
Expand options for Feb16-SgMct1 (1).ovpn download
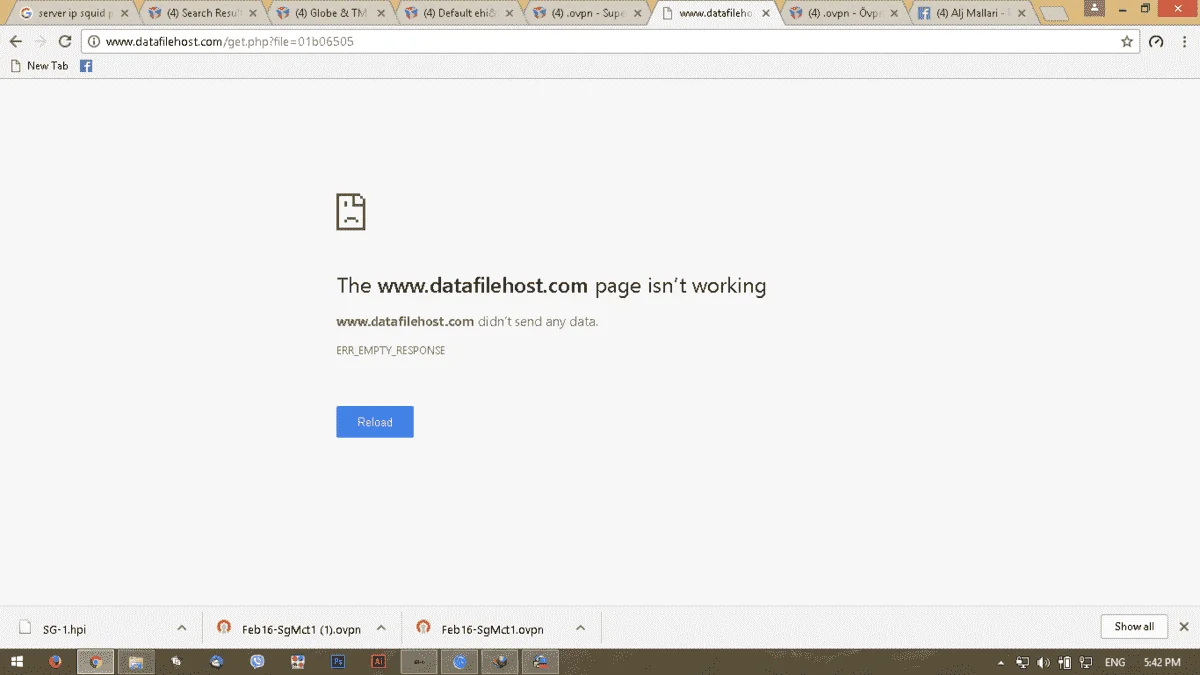point(381,628)
